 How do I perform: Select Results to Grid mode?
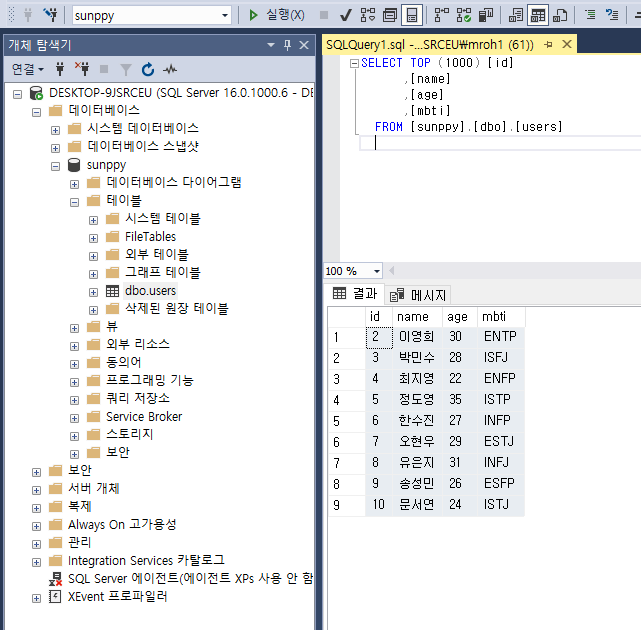[538, 16]
